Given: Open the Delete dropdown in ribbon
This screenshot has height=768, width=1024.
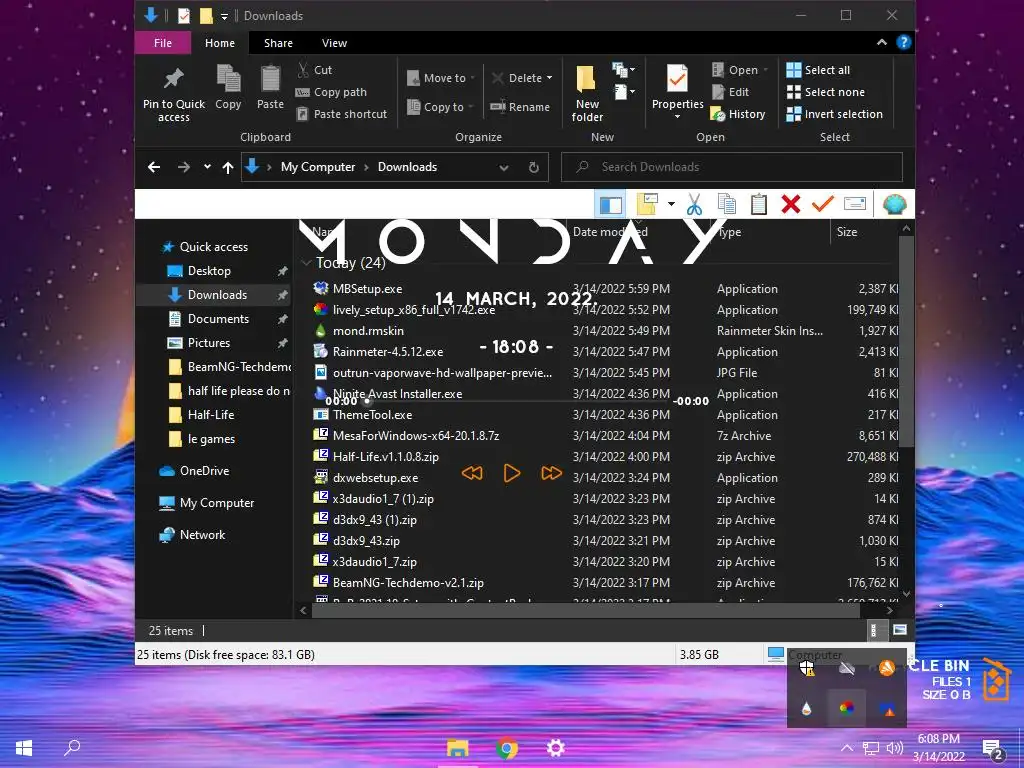Looking at the screenshot, I should [522, 78].
